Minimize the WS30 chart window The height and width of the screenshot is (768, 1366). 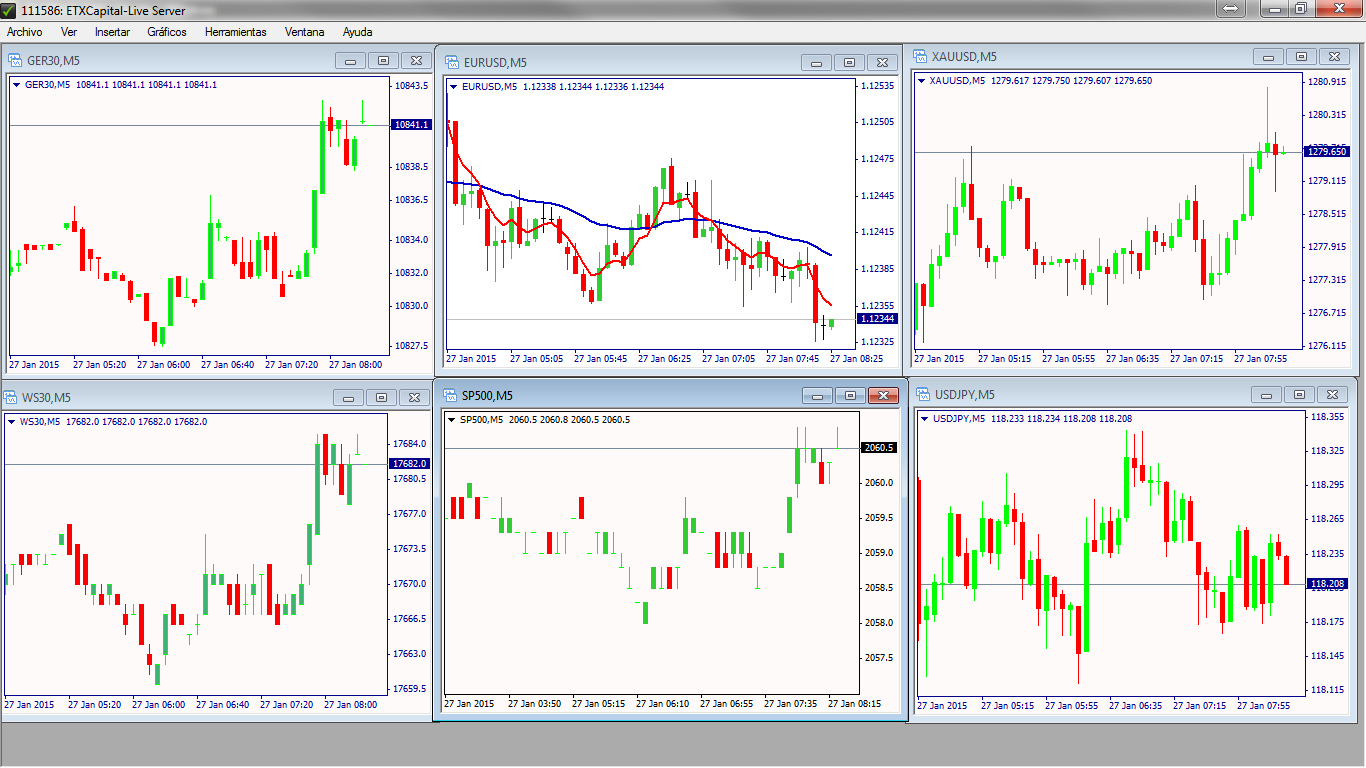click(x=349, y=398)
